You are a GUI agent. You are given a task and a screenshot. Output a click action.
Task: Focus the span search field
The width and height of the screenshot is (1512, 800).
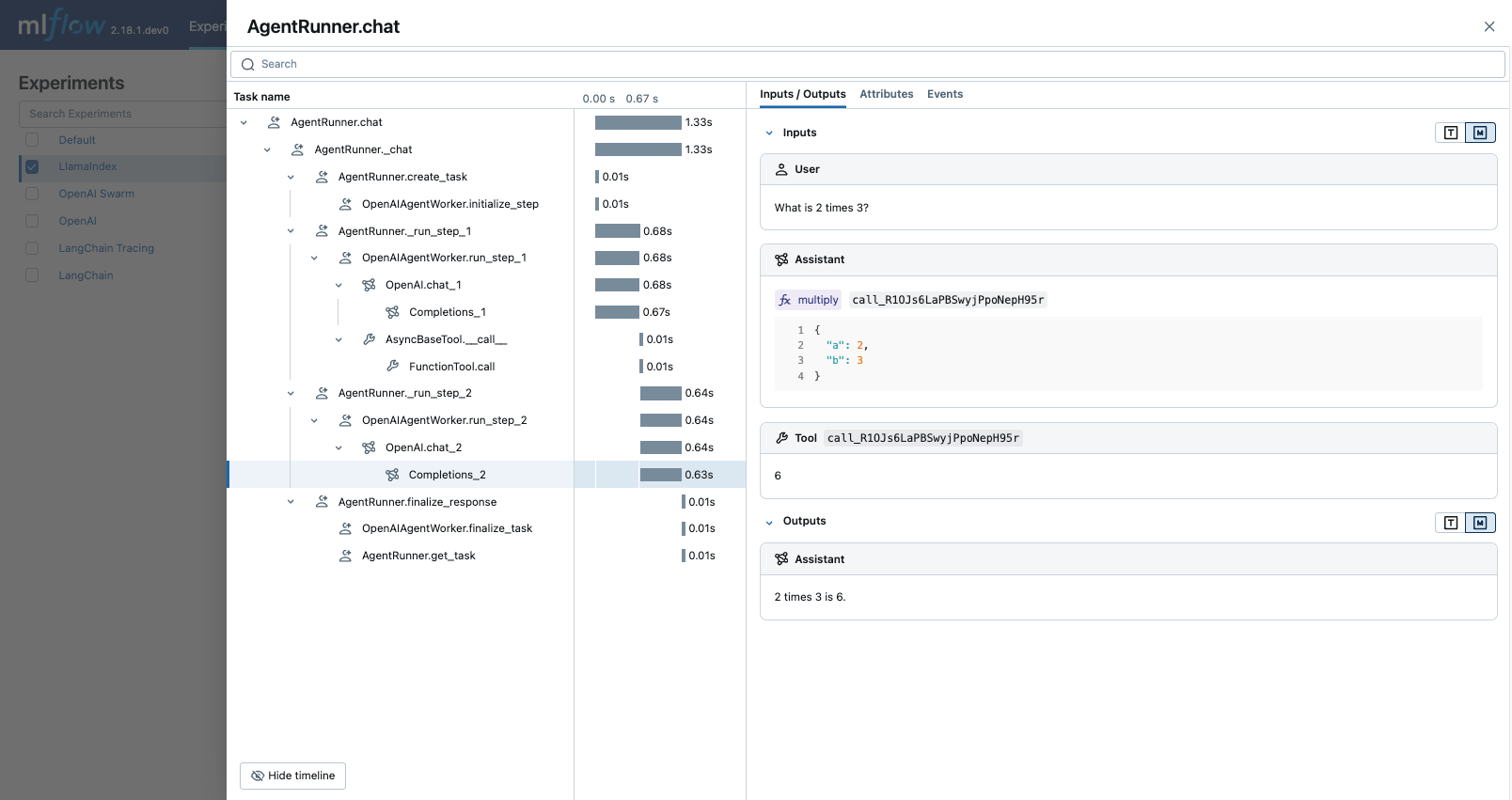(x=865, y=65)
